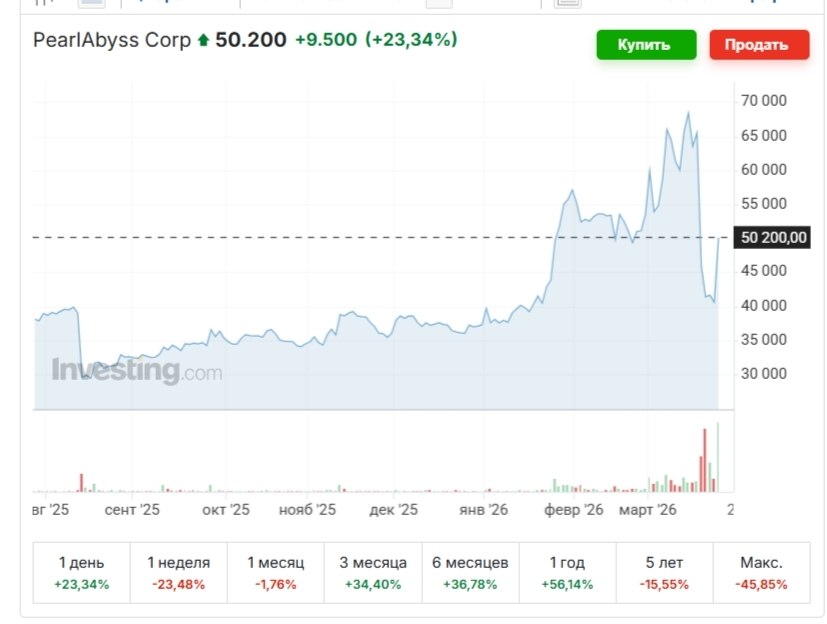
Task: Click the green Купить button
Action: [x=646, y=45]
